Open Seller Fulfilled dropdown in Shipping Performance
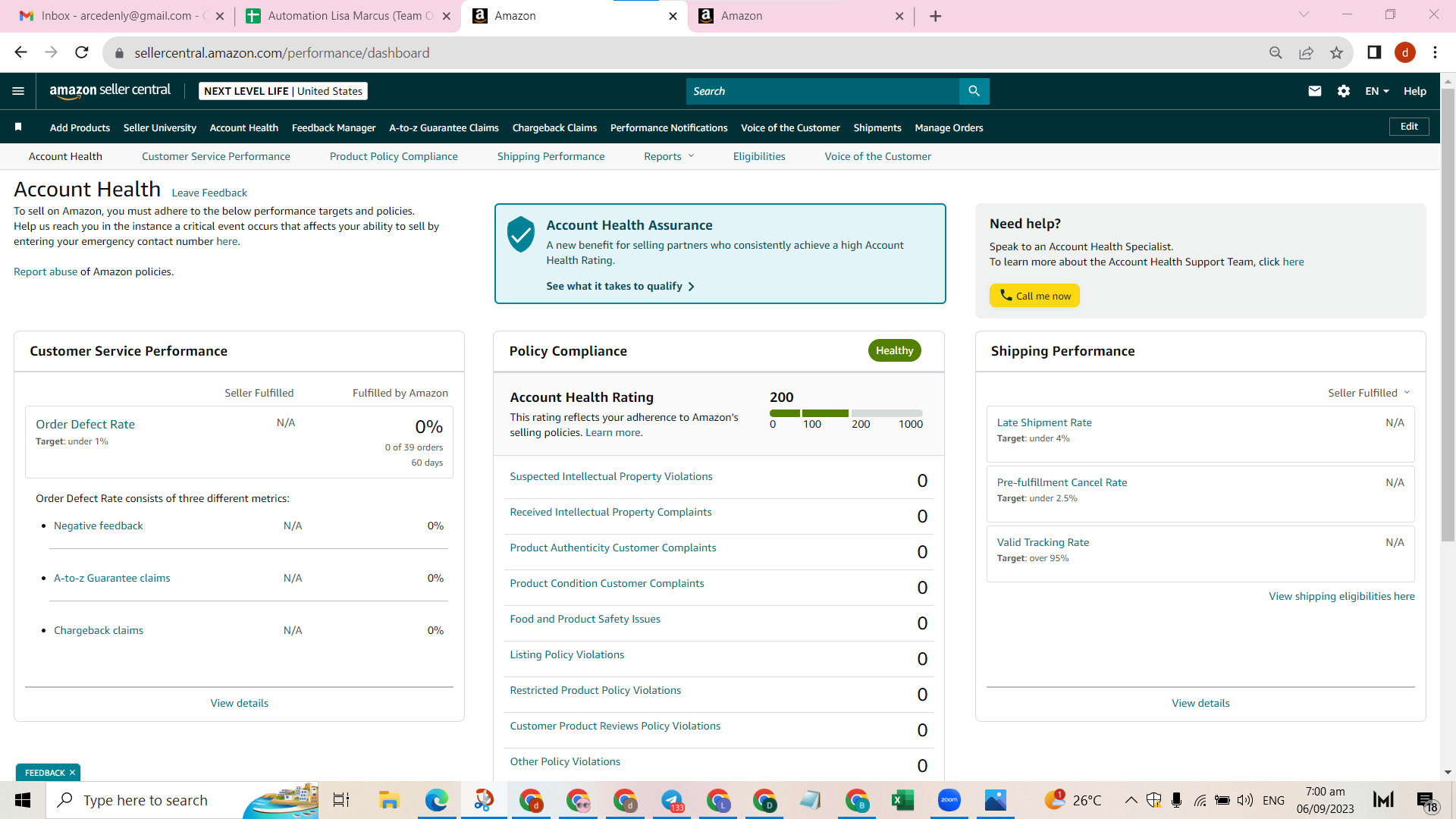The height and width of the screenshot is (819, 1456). (1369, 393)
